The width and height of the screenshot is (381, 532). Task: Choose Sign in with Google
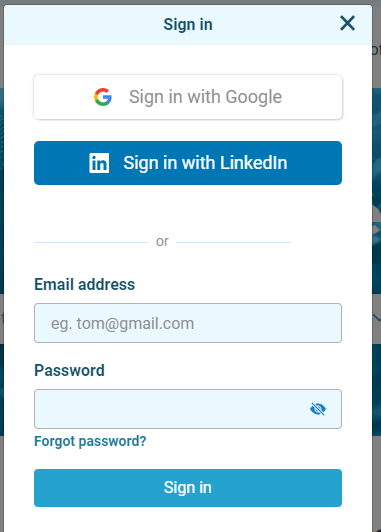(188, 97)
